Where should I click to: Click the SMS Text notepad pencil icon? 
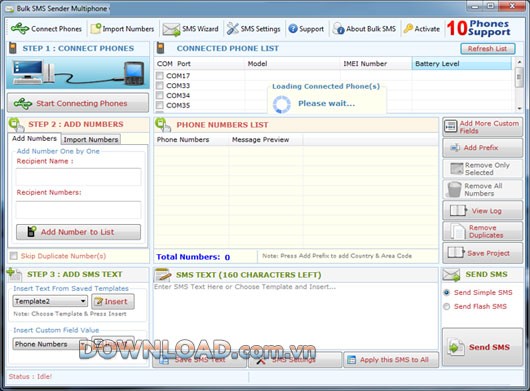[x=163, y=275]
